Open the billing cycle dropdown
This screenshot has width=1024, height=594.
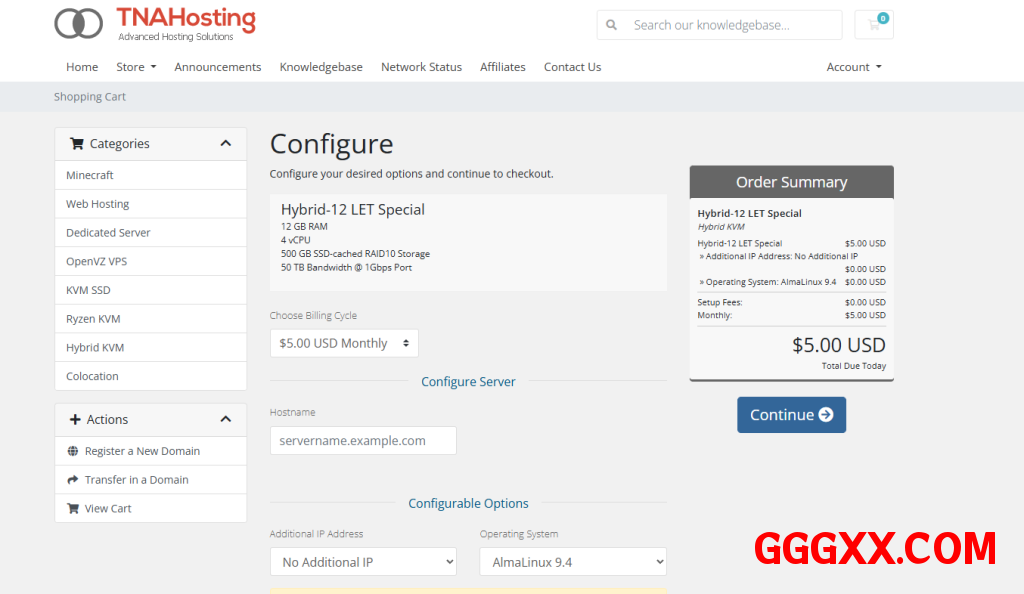344,343
